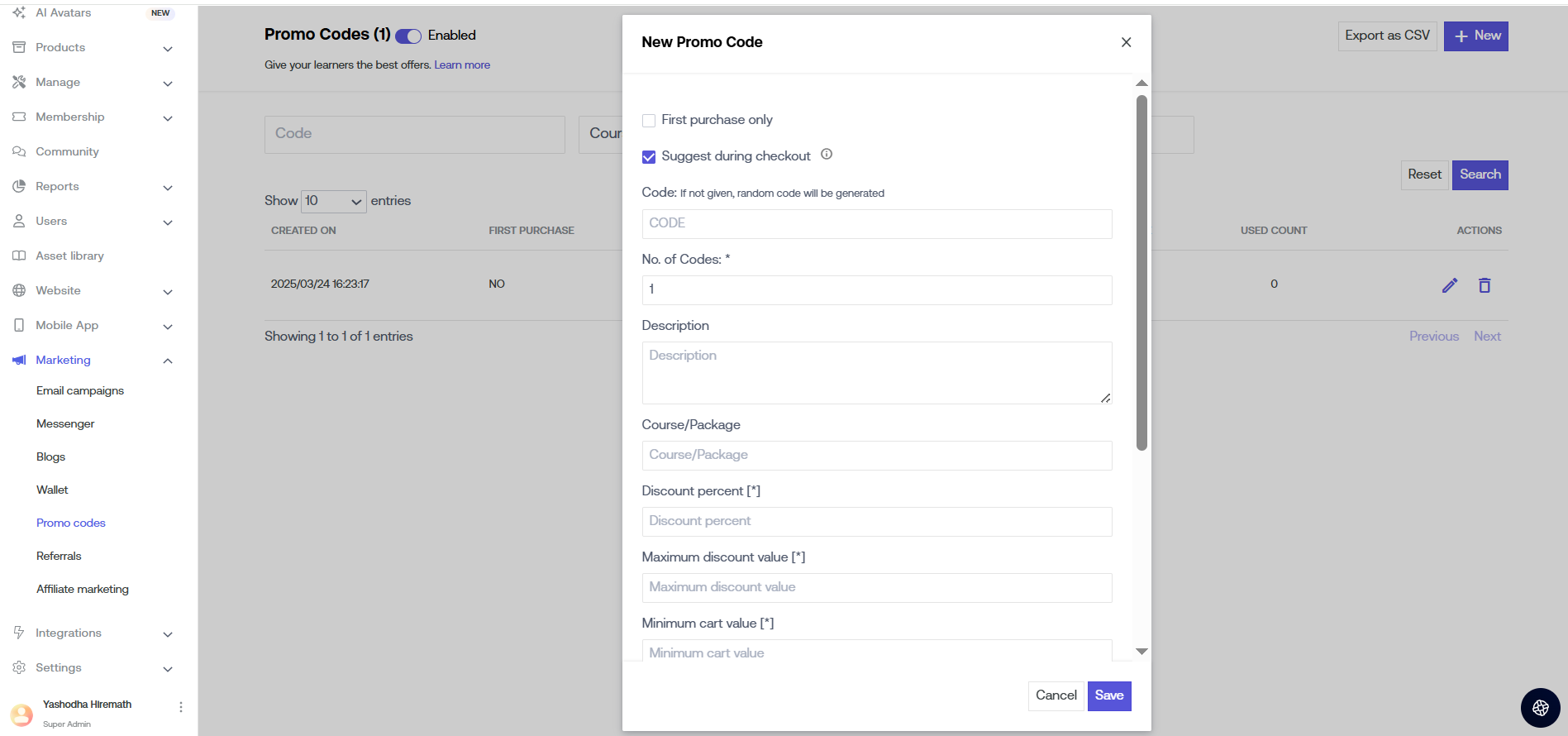This screenshot has width=1568, height=736.
Task: Go to Email campaigns menu item
Action: point(80,391)
